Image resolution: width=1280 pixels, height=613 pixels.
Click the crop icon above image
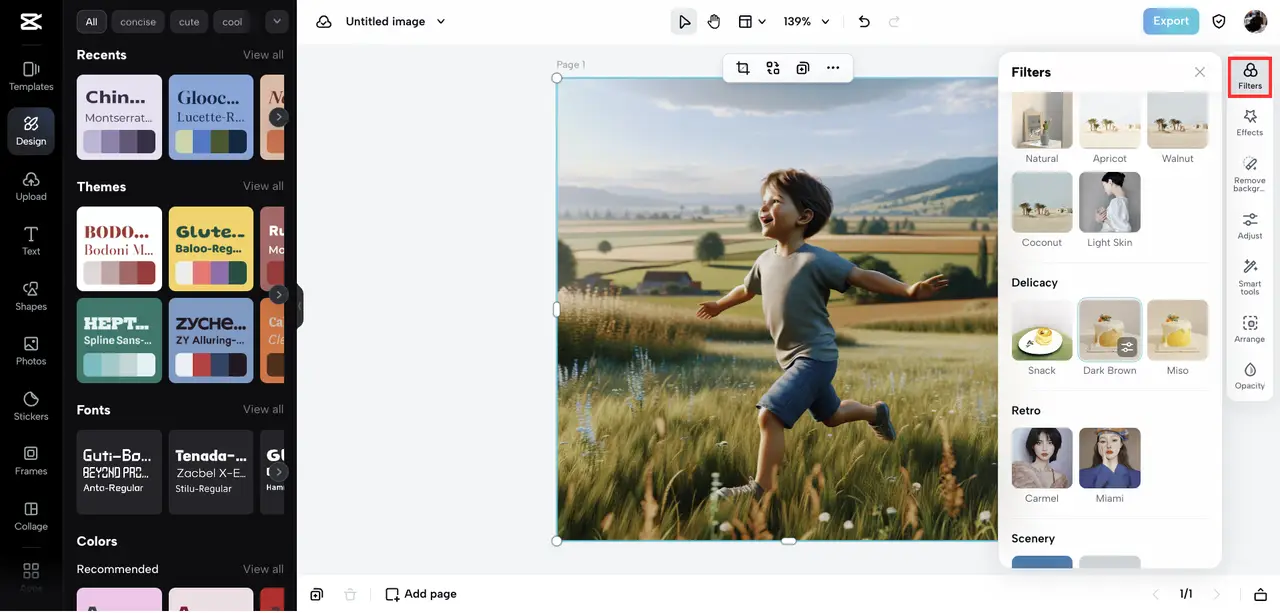click(743, 68)
